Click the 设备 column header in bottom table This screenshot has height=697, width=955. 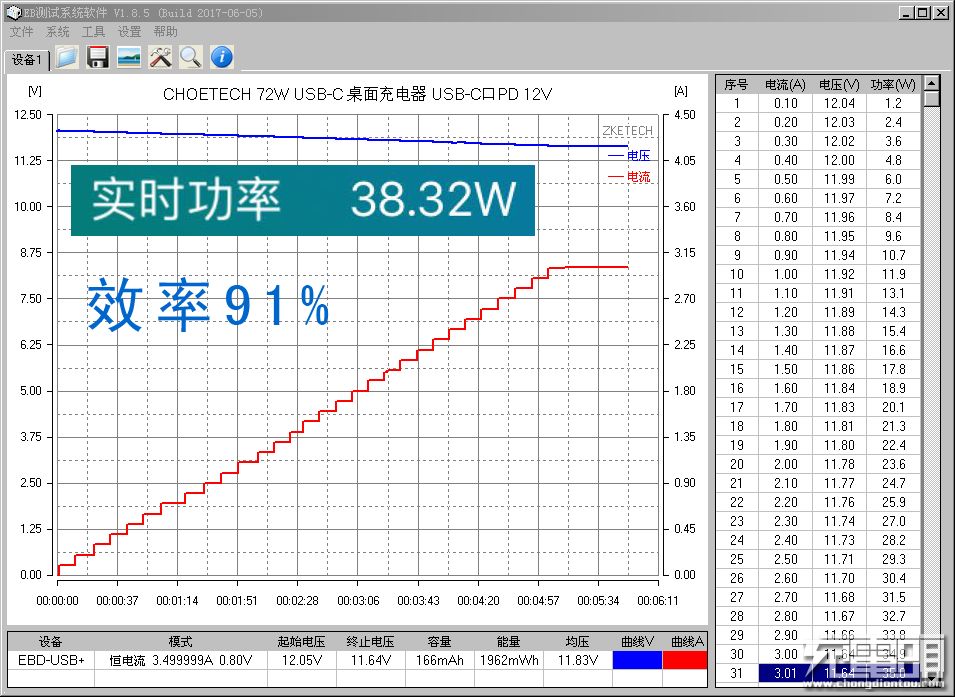click(x=51, y=641)
